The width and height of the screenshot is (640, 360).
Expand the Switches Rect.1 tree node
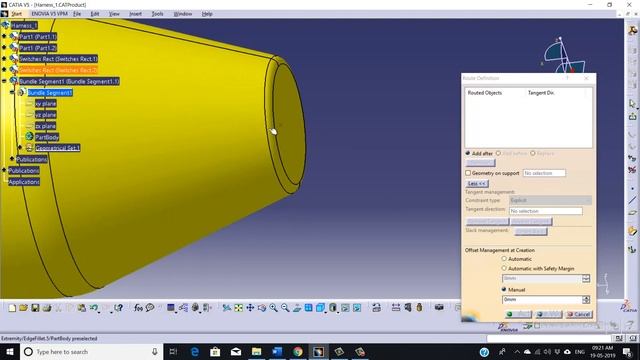coord(4,59)
